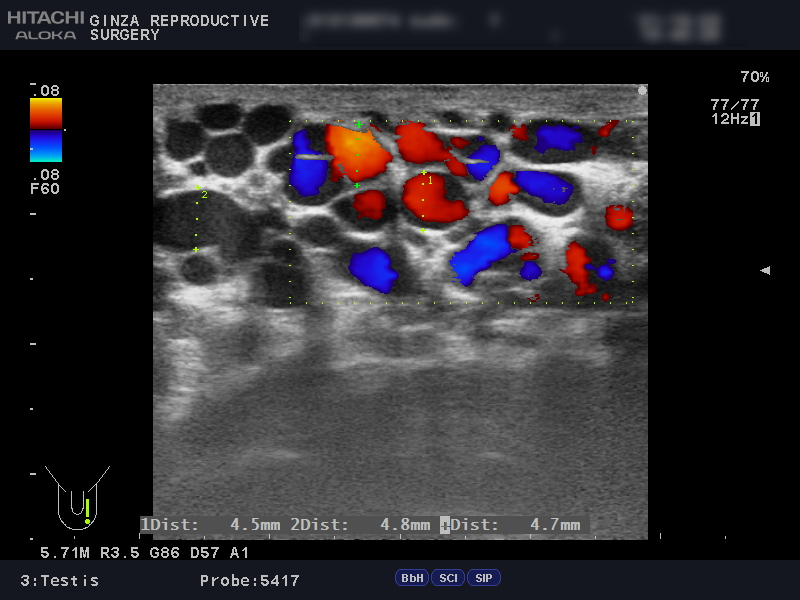
Task: Click the focus position arrow marker
Action: (x=765, y=270)
